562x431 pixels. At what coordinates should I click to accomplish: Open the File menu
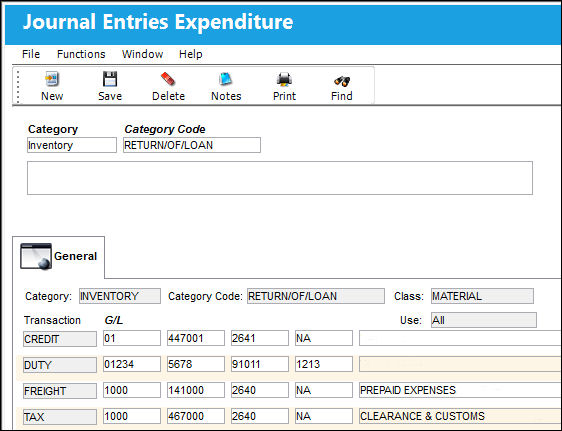click(31, 54)
